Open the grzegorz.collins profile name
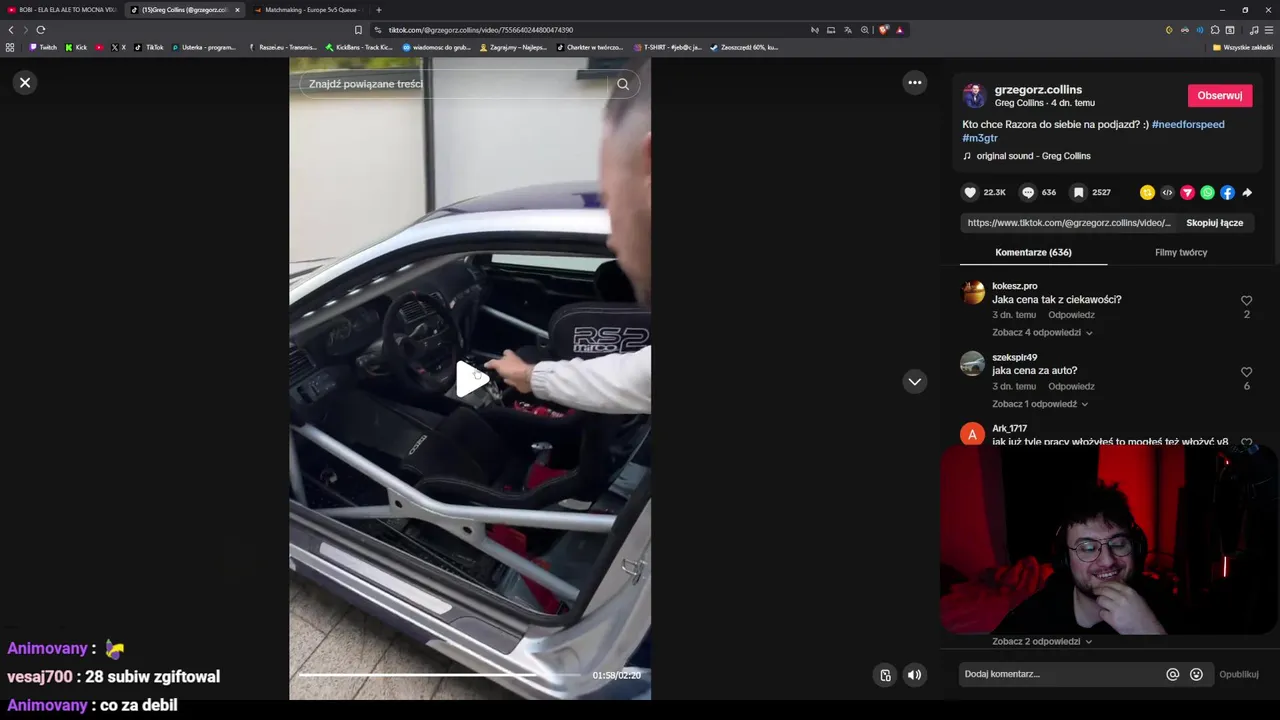 point(1038,90)
